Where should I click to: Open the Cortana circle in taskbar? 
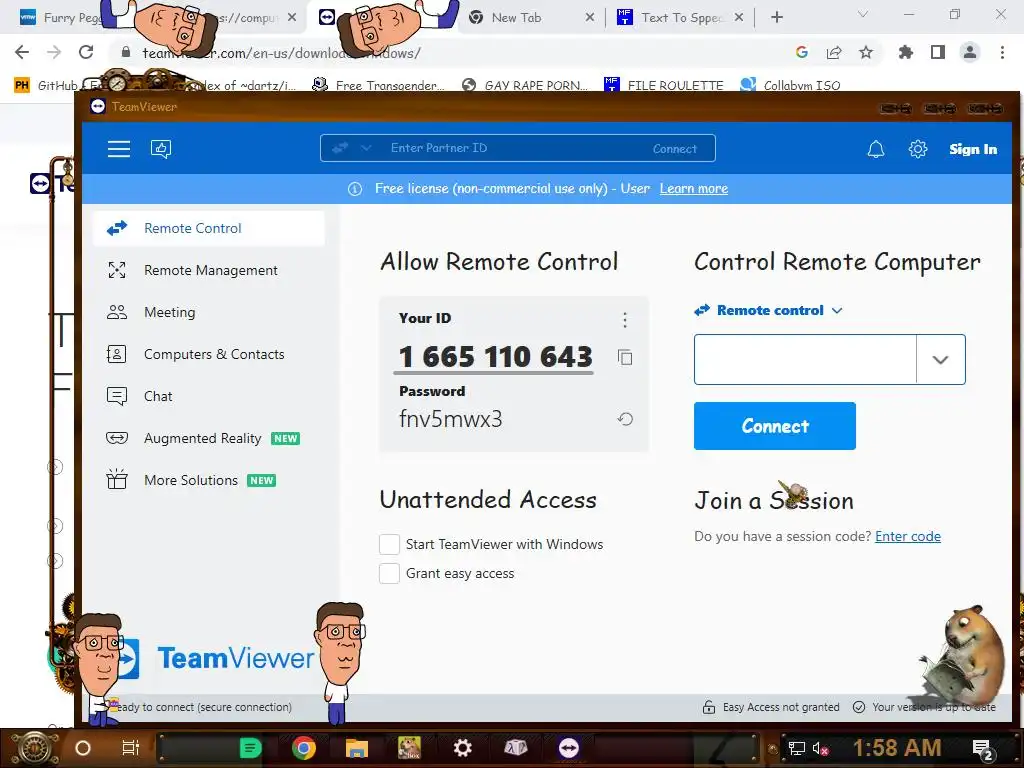(83, 748)
